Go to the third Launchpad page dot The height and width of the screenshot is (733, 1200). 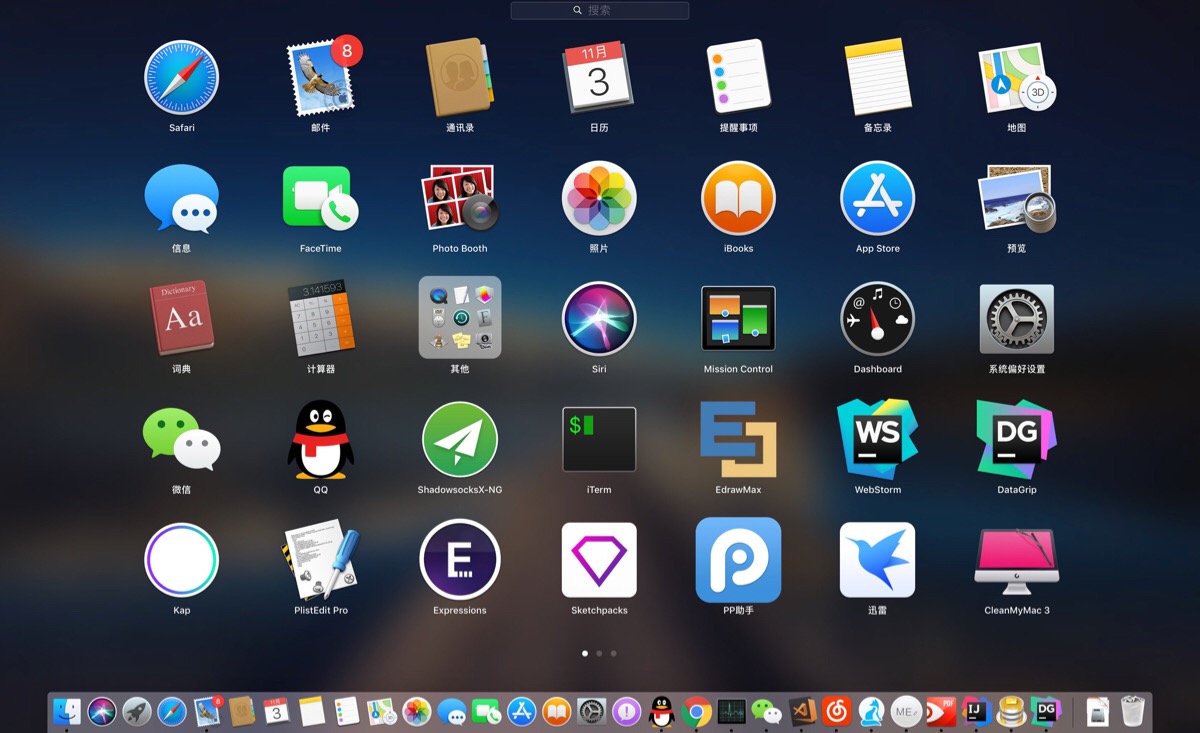click(x=613, y=653)
